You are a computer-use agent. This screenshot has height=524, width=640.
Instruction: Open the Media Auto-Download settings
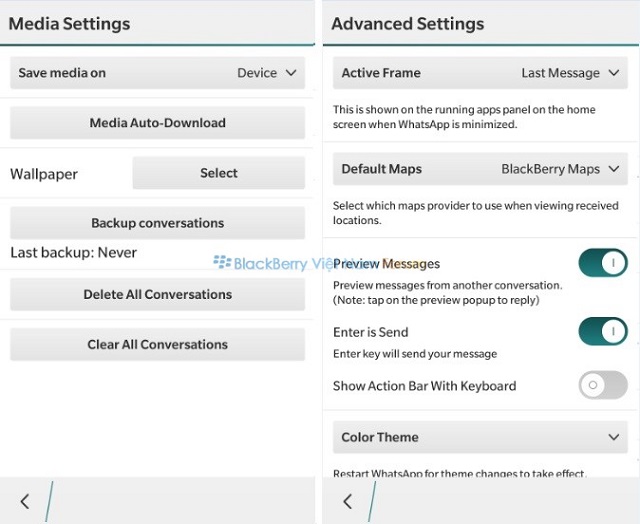158,123
